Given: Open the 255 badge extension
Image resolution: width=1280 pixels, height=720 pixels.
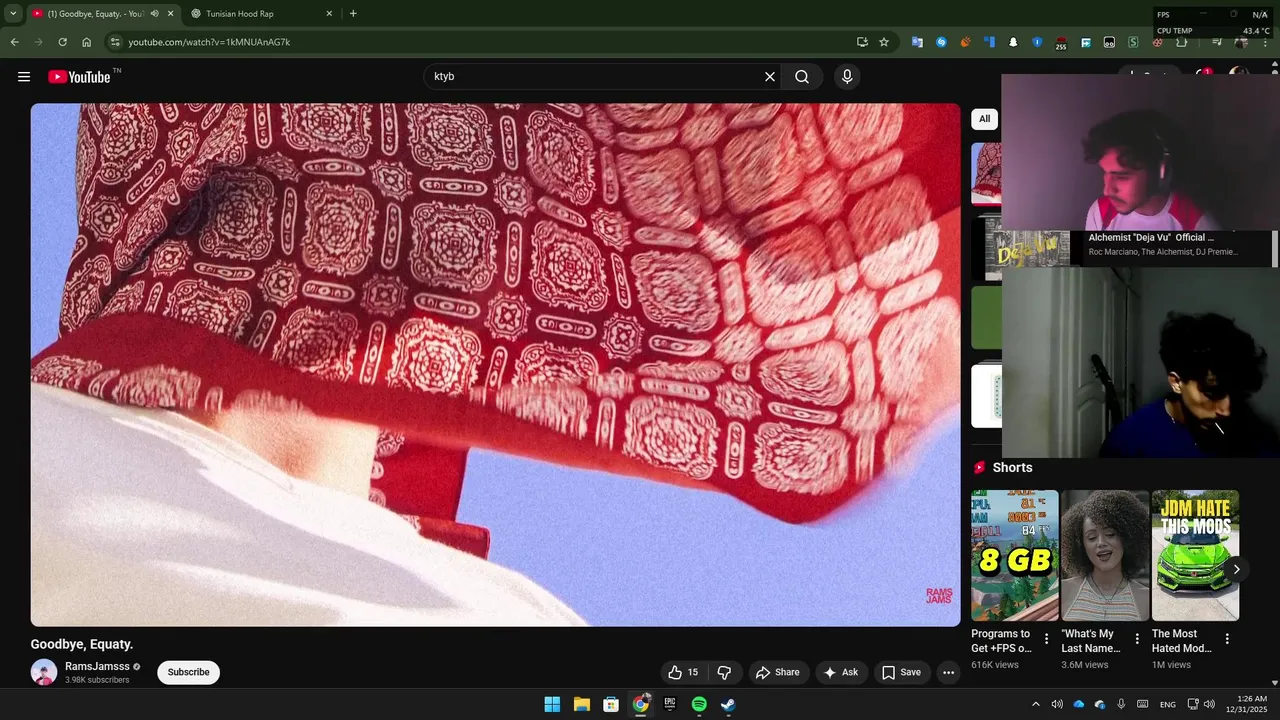Looking at the screenshot, I should [1061, 42].
